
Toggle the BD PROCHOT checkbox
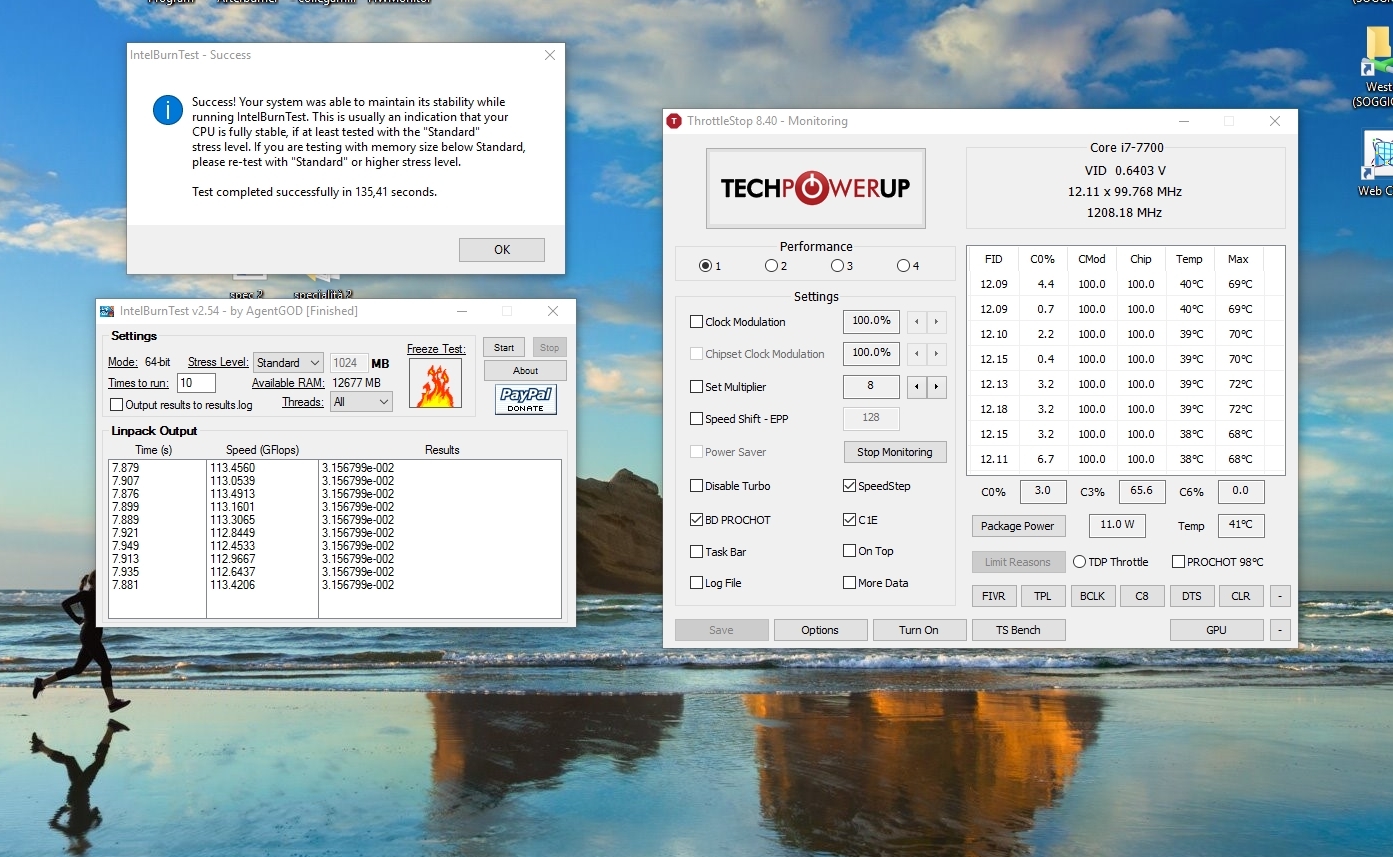[x=696, y=520]
